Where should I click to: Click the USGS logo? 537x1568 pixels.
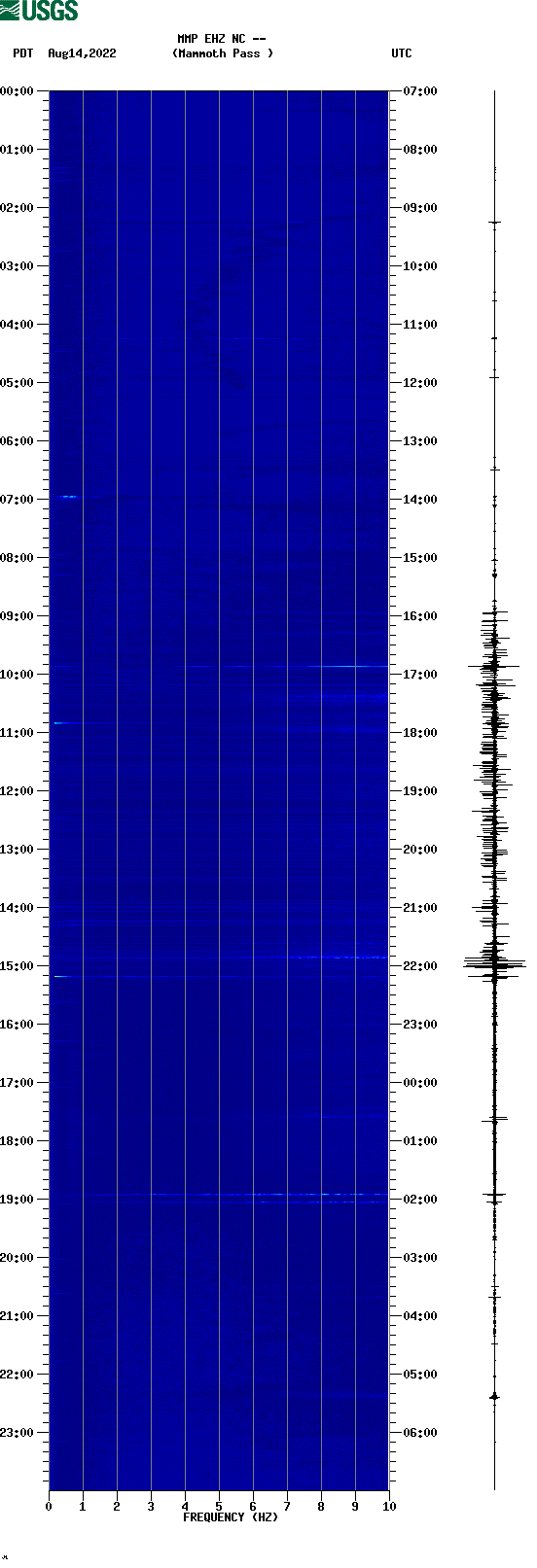click(39, 11)
